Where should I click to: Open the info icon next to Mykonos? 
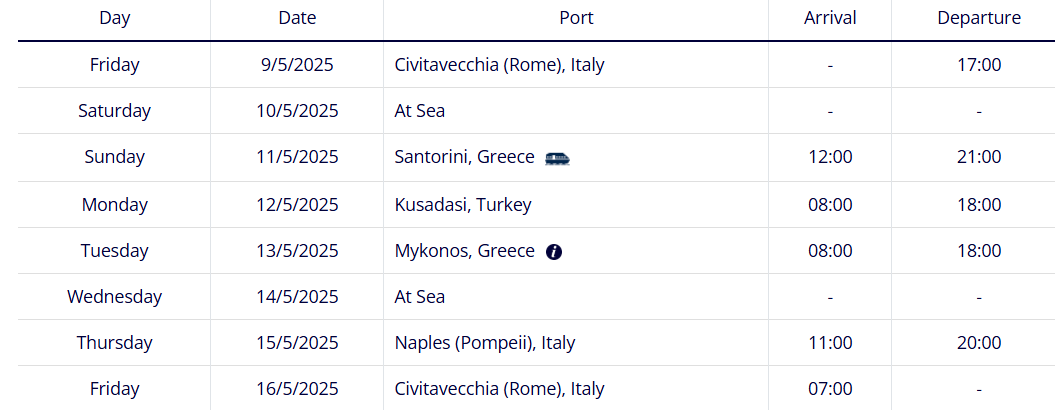point(554,252)
